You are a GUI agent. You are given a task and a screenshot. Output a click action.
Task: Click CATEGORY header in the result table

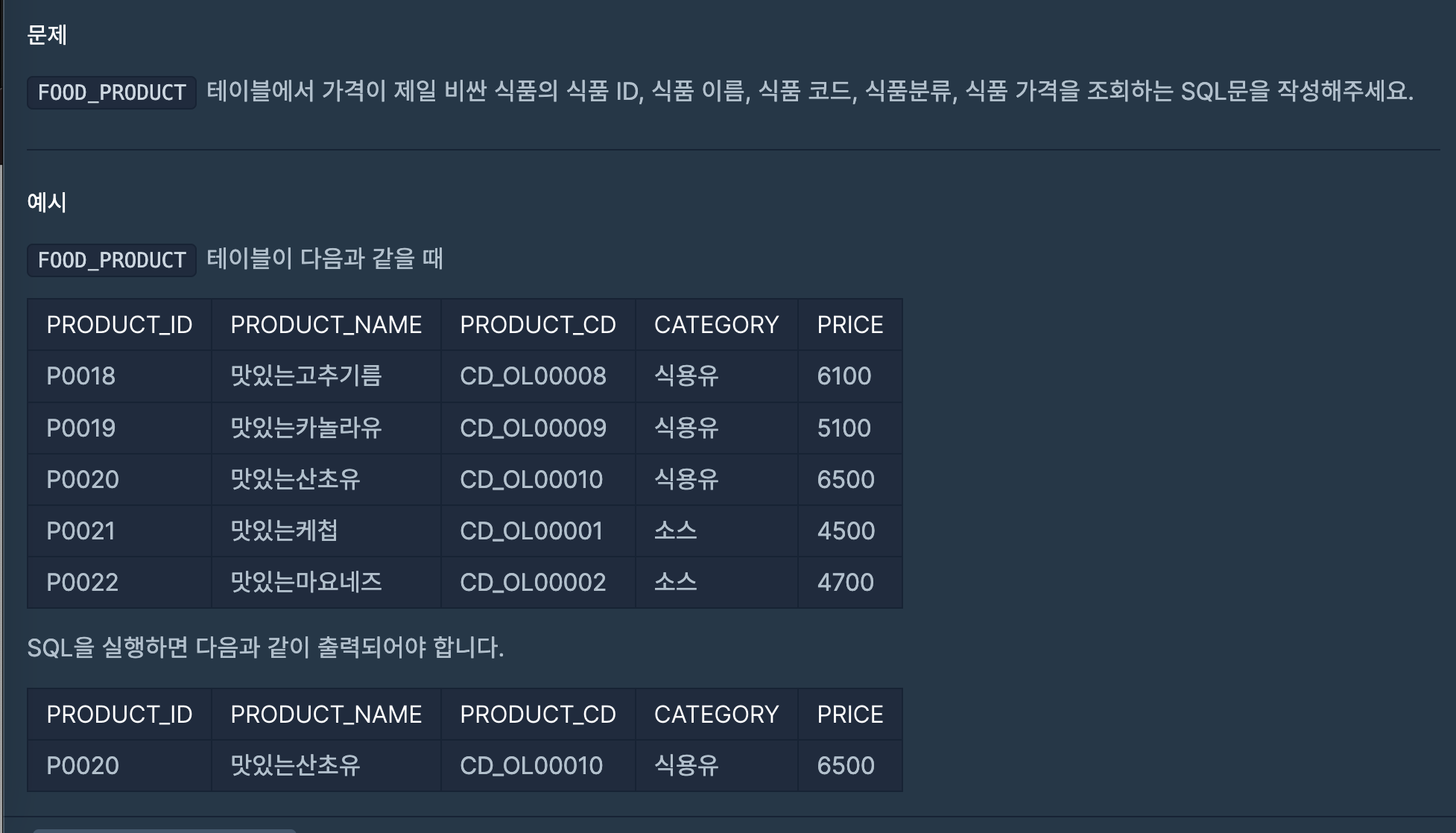[x=716, y=715]
